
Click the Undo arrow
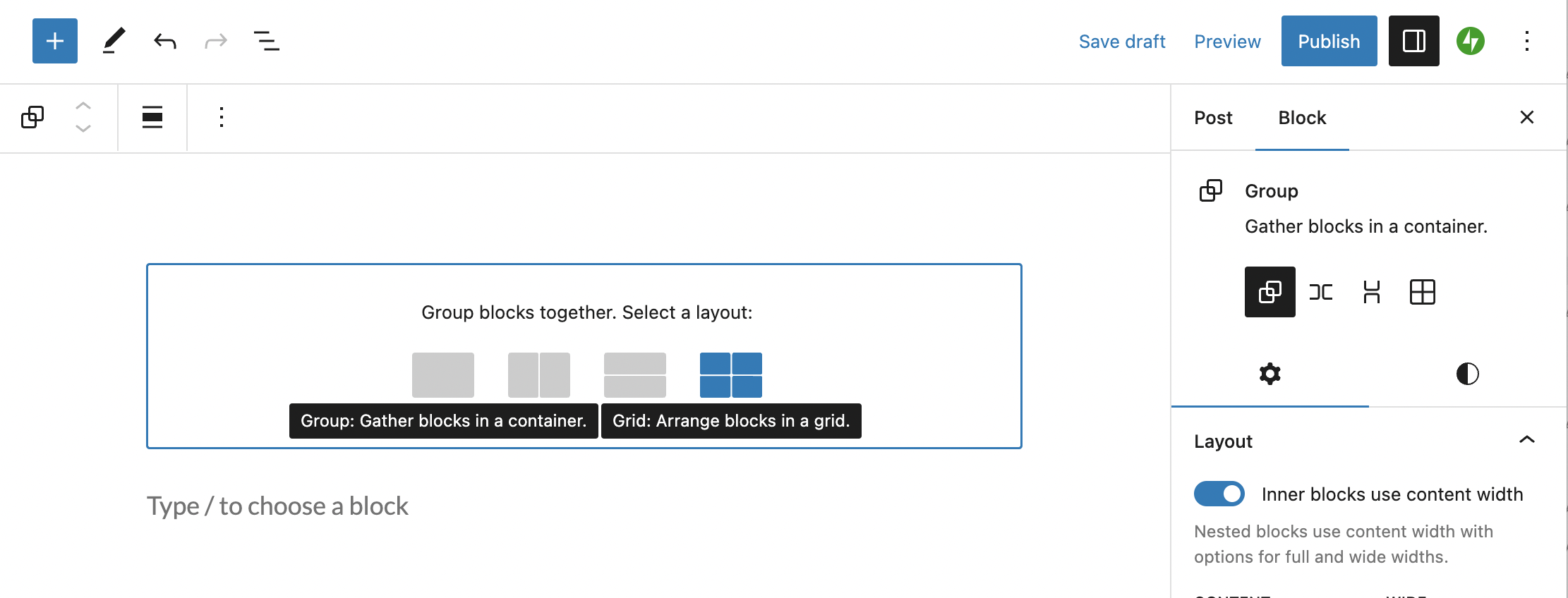[x=165, y=41]
